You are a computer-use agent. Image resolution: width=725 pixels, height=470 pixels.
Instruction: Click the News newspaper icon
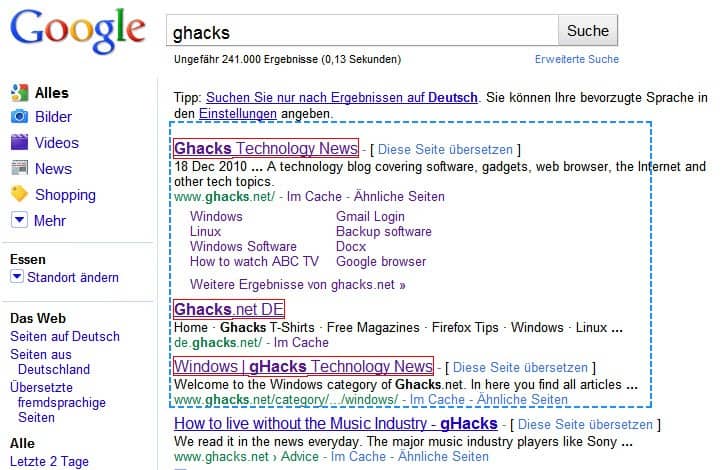(19, 168)
